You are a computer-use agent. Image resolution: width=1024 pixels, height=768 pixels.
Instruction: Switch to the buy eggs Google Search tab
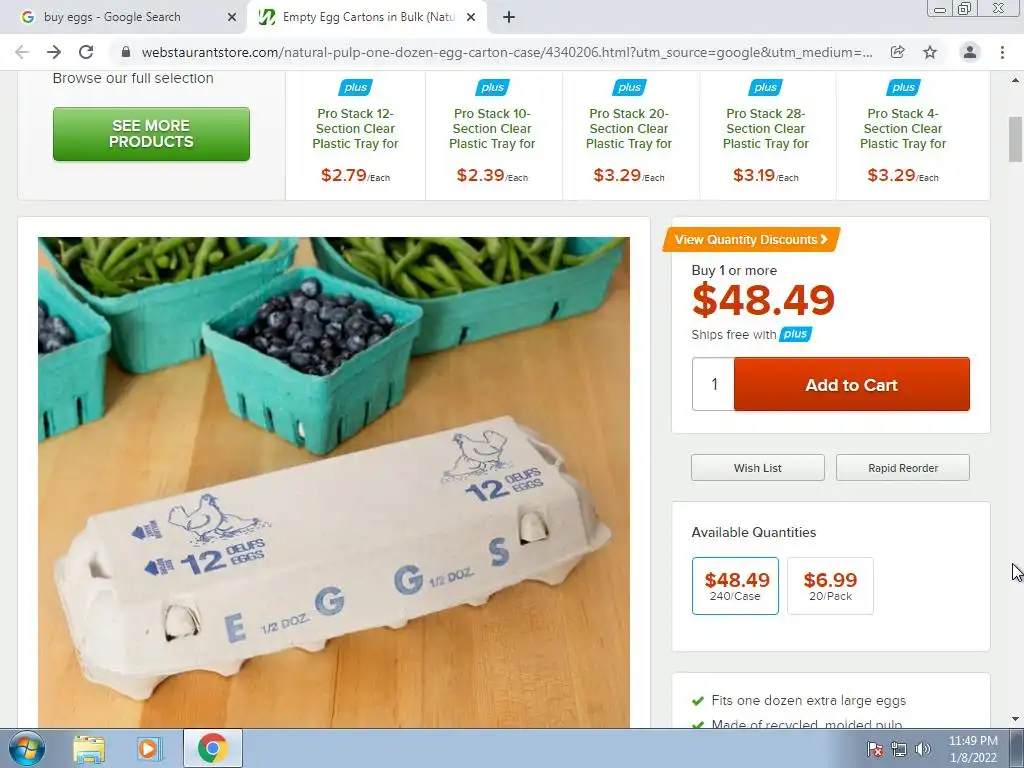click(x=112, y=17)
